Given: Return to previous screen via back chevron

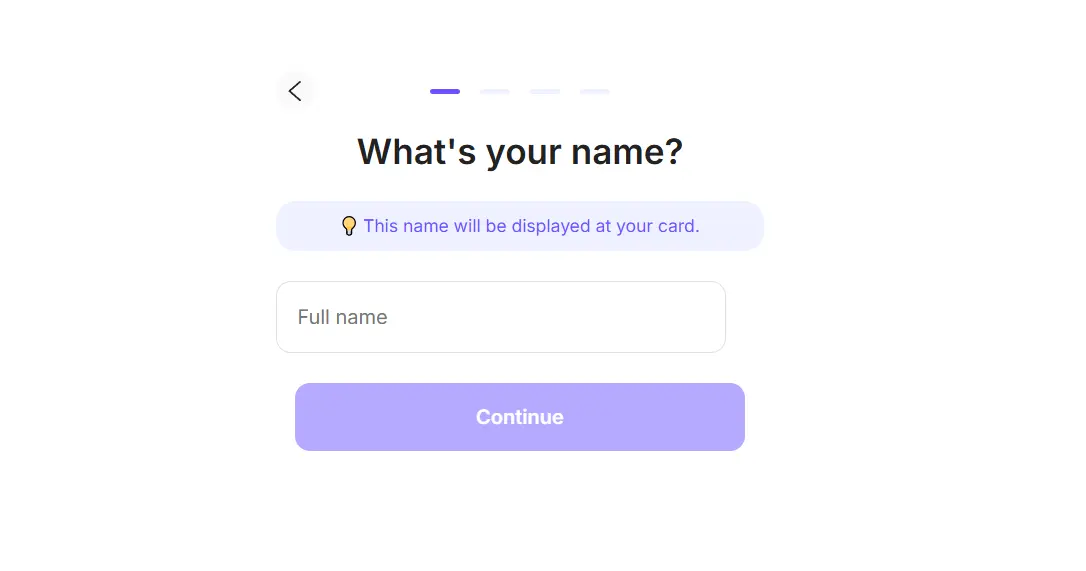Looking at the screenshot, I should [295, 91].
